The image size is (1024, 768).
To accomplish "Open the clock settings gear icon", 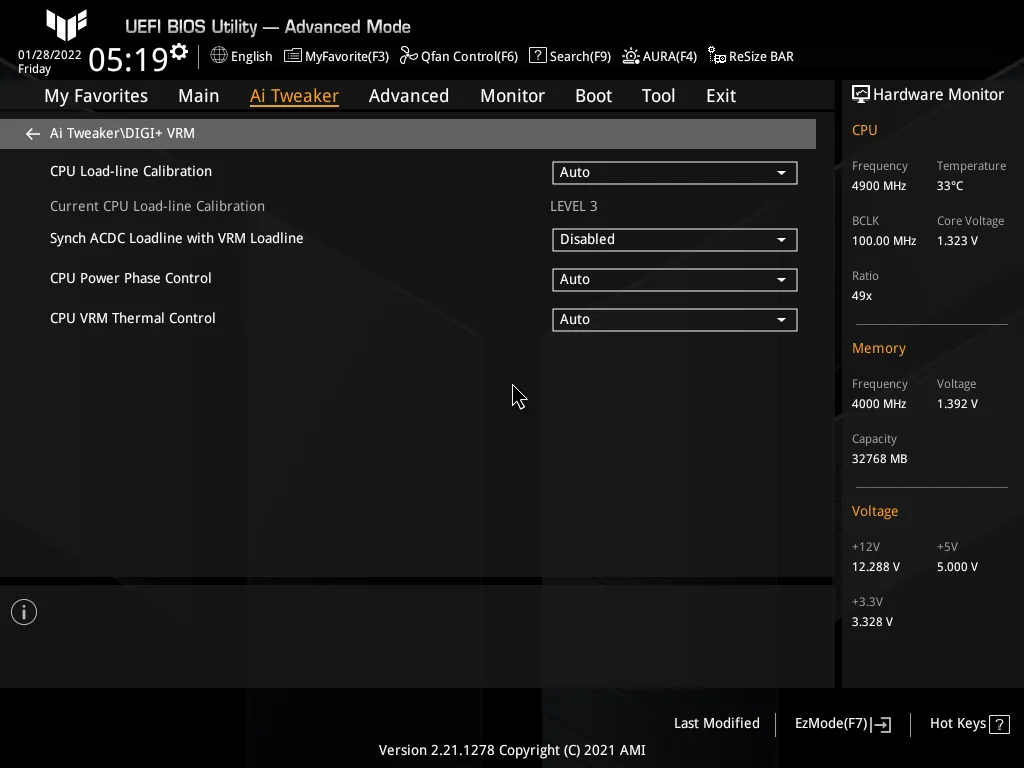I will (179, 52).
